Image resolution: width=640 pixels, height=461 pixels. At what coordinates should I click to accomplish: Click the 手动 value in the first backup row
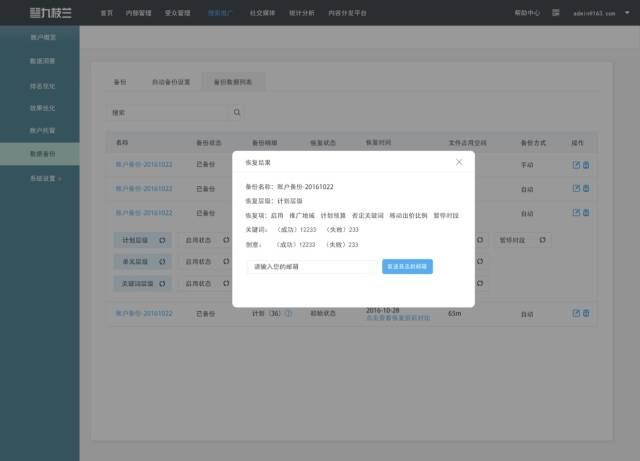(527, 165)
